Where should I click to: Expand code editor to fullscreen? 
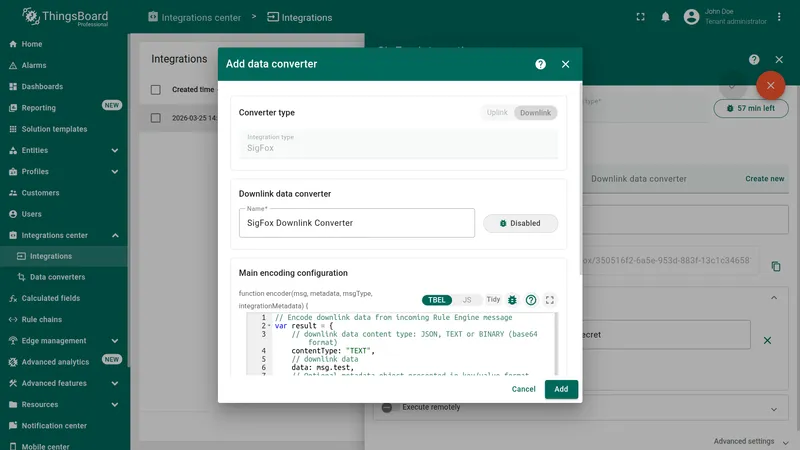point(549,300)
